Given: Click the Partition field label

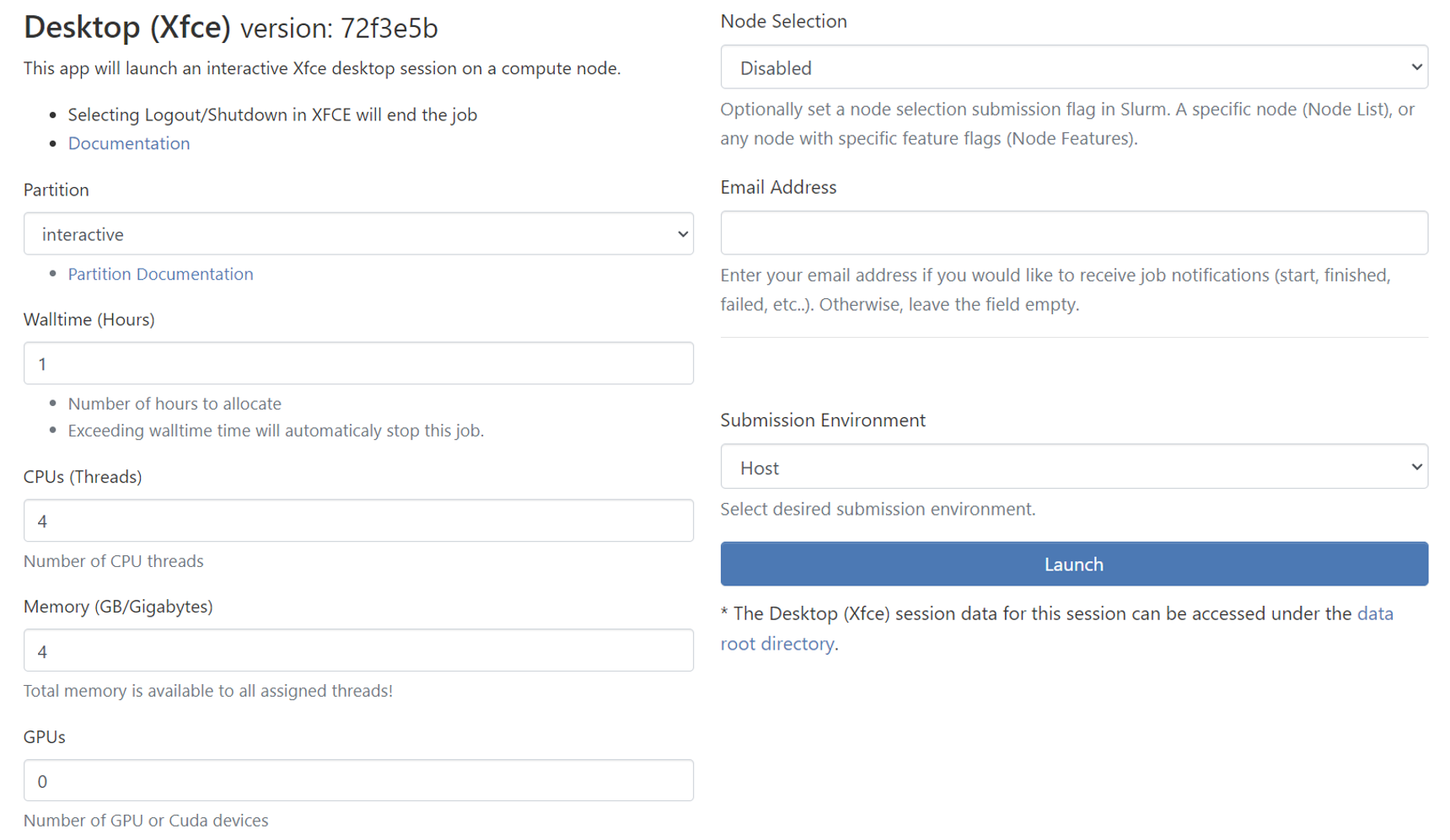Looking at the screenshot, I should [56, 190].
